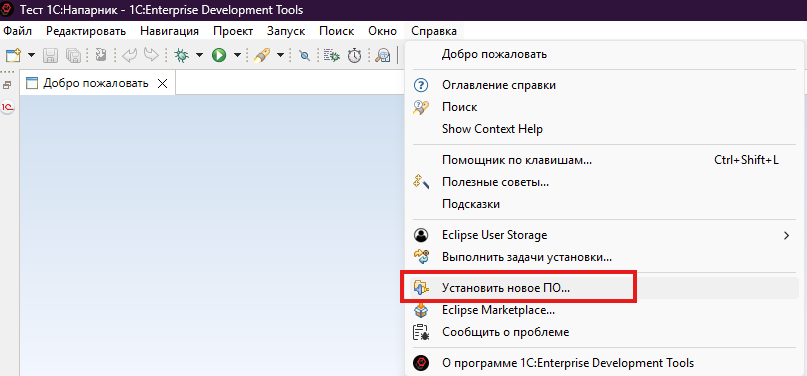Open the Запуск menu
The width and height of the screenshot is (807, 376).
[286, 31]
